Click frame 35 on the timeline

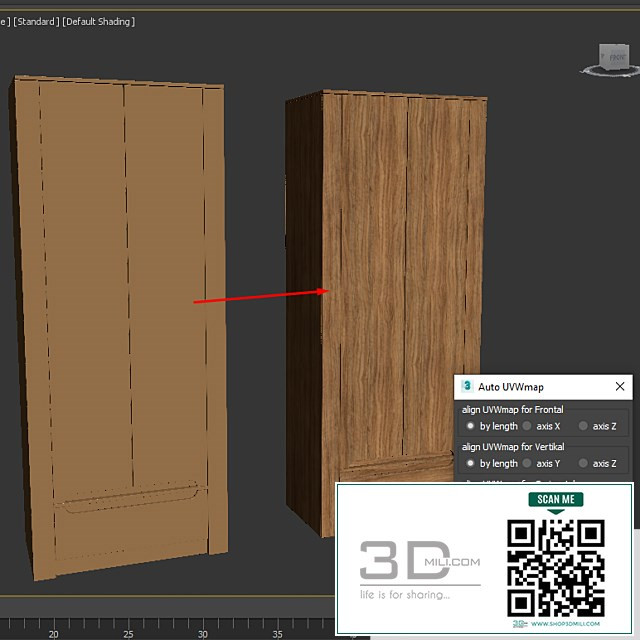tap(277, 633)
